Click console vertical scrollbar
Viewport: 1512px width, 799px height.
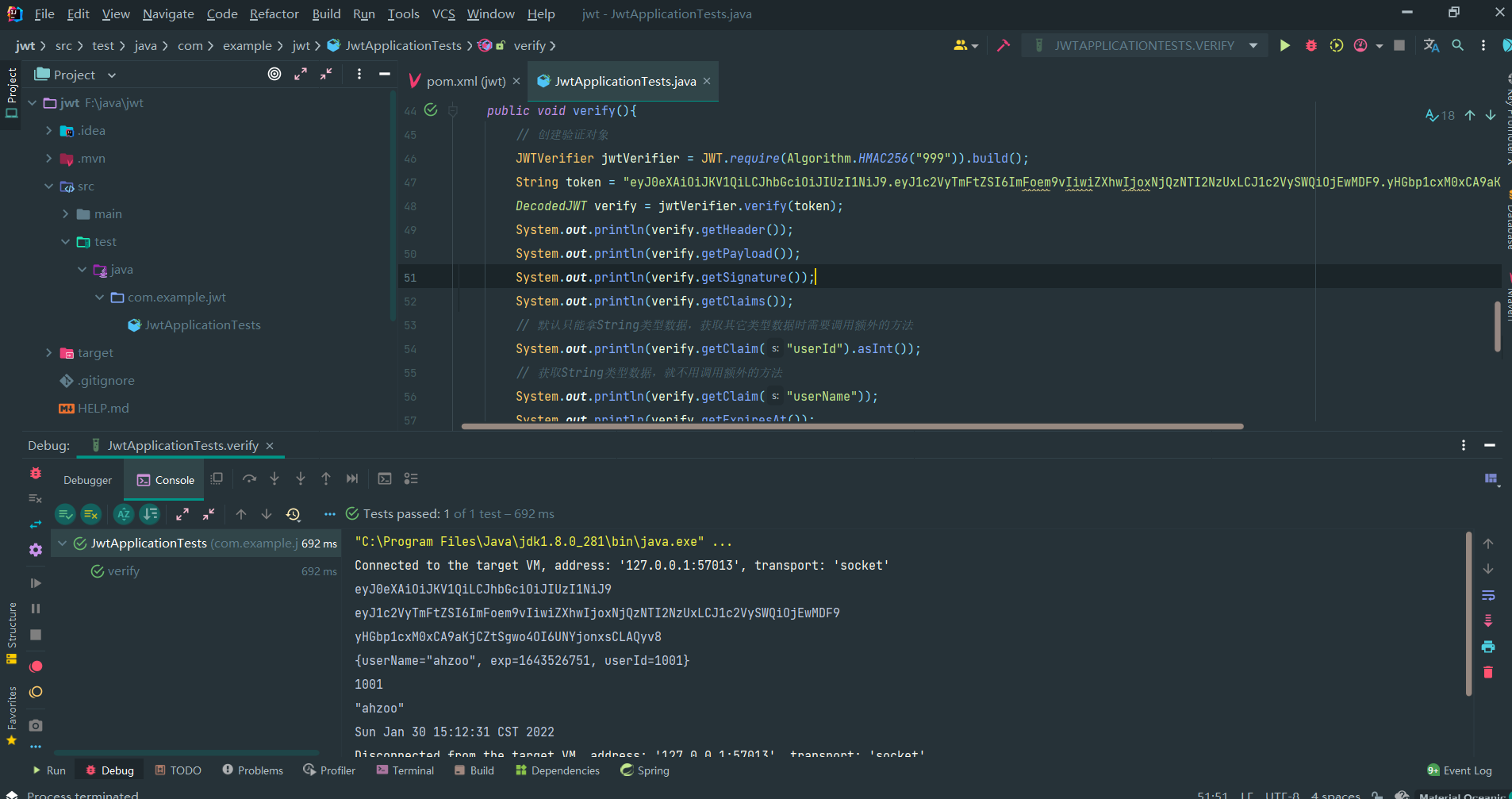click(x=1469, y=613)
